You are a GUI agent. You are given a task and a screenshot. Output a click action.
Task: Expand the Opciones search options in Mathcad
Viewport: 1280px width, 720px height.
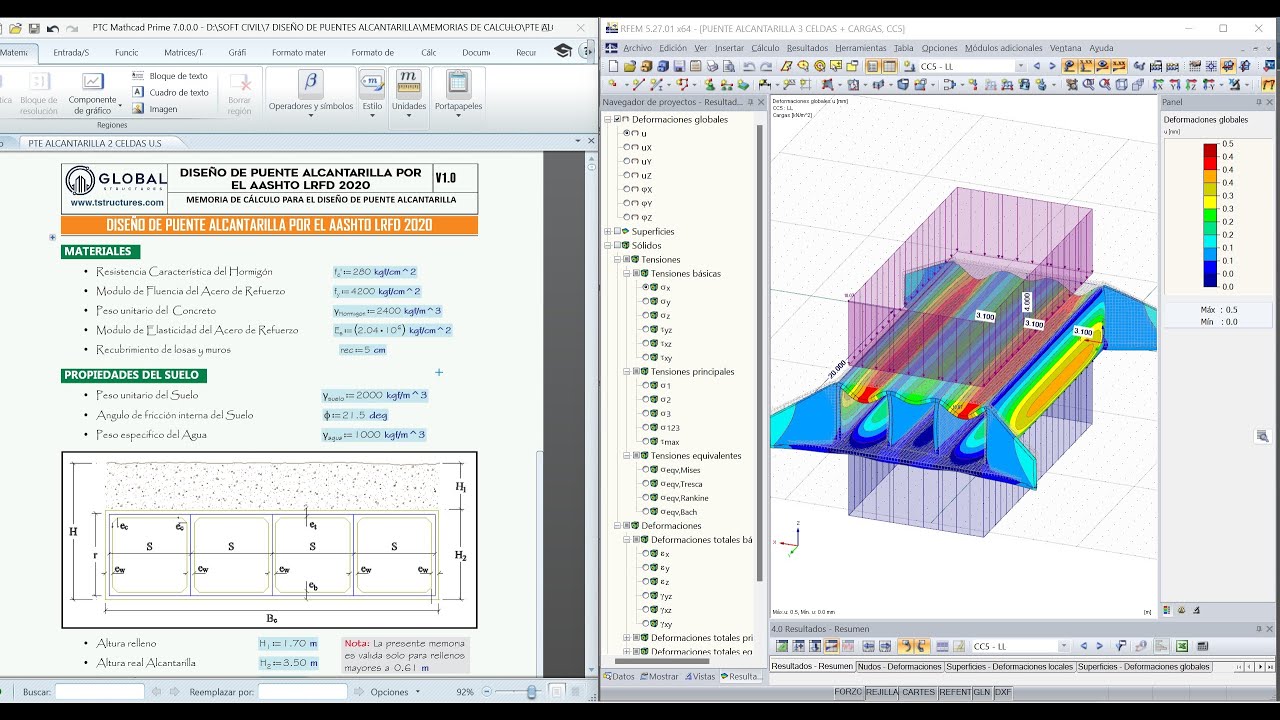(x=394, y=691)
